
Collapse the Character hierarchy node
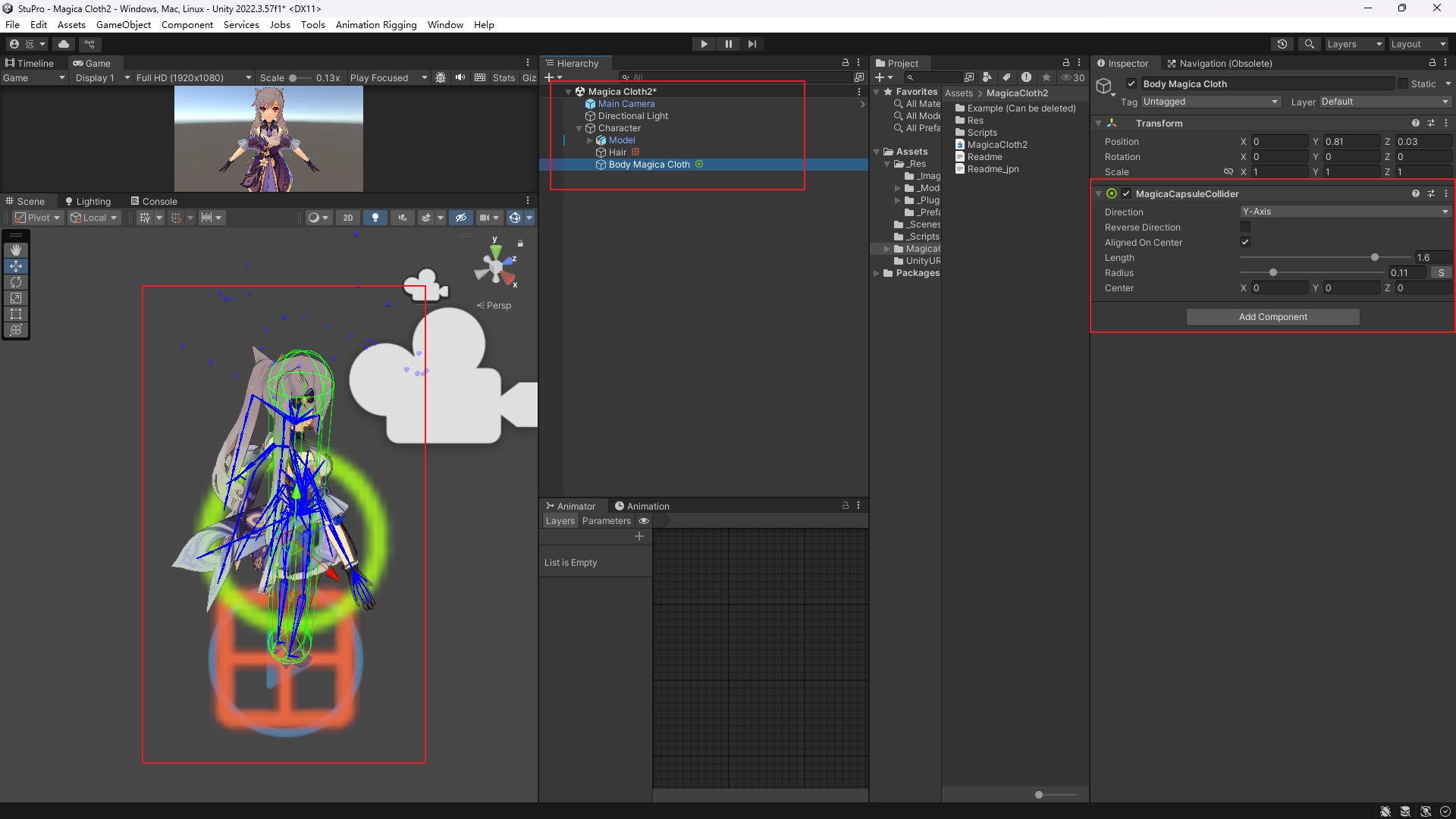(579, 128)
